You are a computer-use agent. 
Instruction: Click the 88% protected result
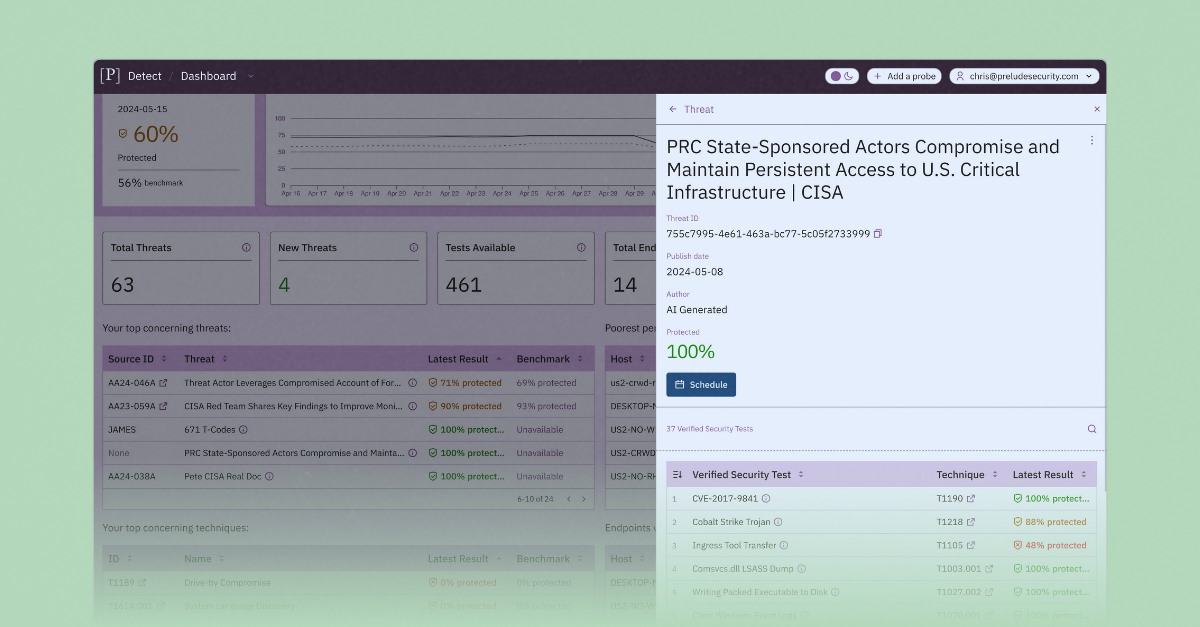point(1049,522)
